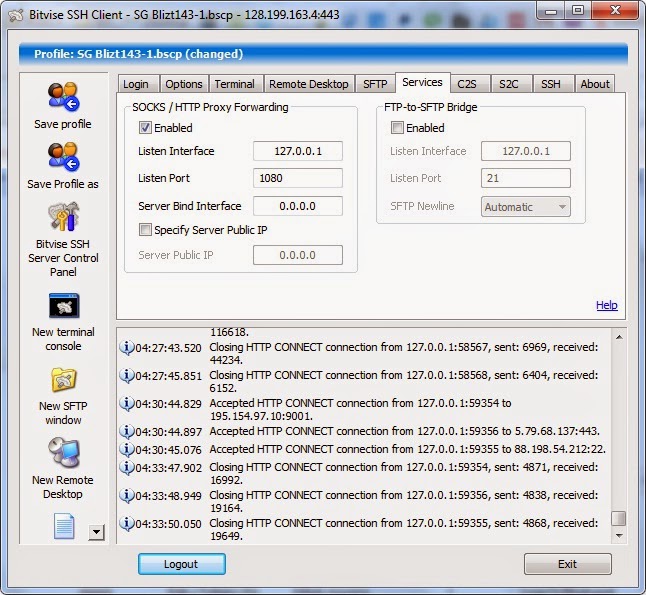The height and width of the screenshot is (595, 646).
Task: Click timestamp 04:33:50.050 in log
Action: (x=169, y=524)
